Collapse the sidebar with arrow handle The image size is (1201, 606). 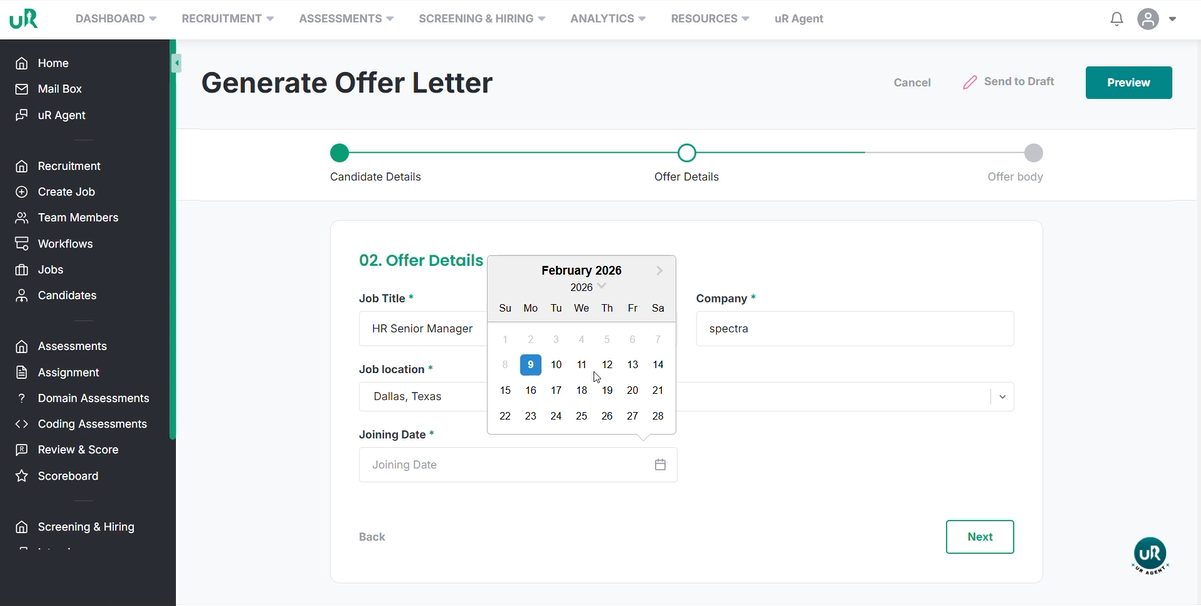point(176,63)
